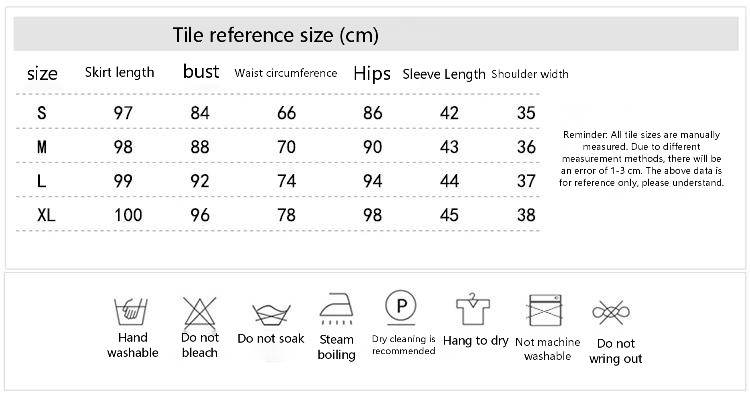
Task: Select the XL size row label
Action: (x=45, y=215)
